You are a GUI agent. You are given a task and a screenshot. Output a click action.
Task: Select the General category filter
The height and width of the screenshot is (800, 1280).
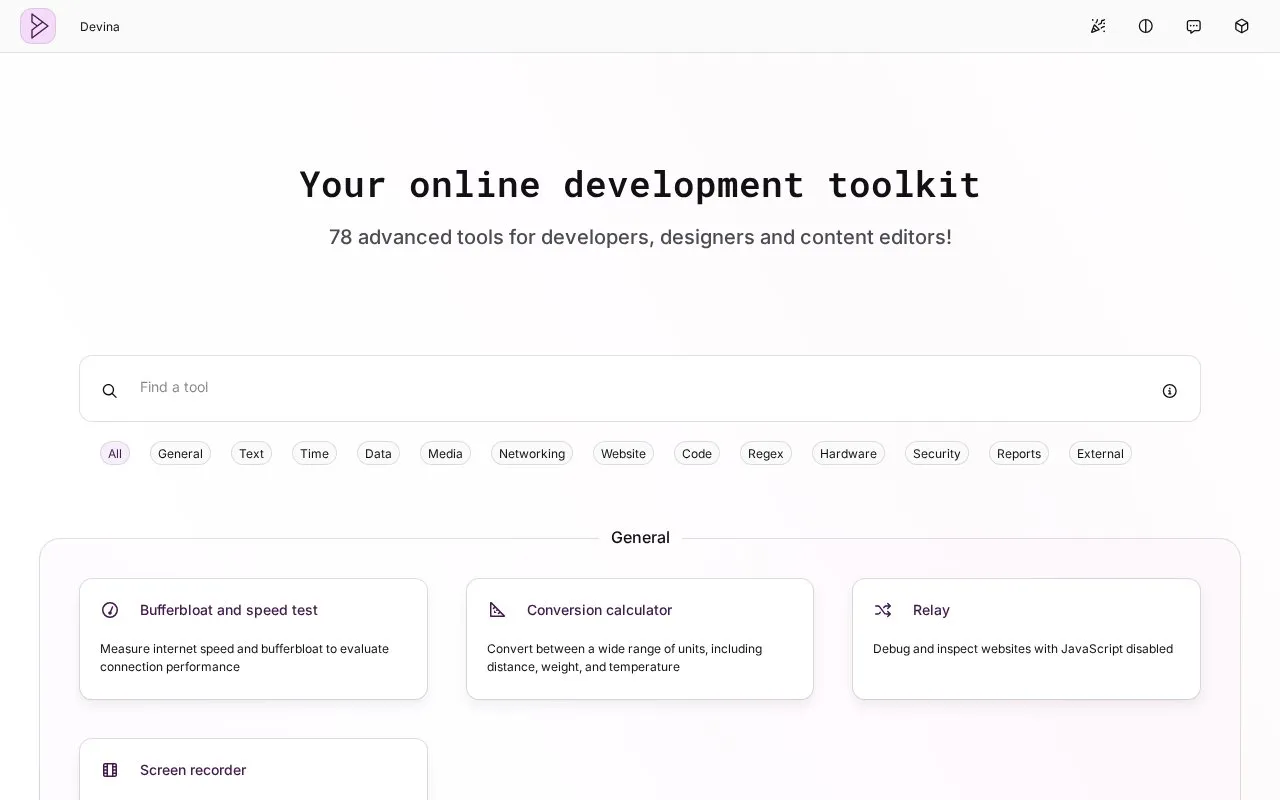coord(180,454)
